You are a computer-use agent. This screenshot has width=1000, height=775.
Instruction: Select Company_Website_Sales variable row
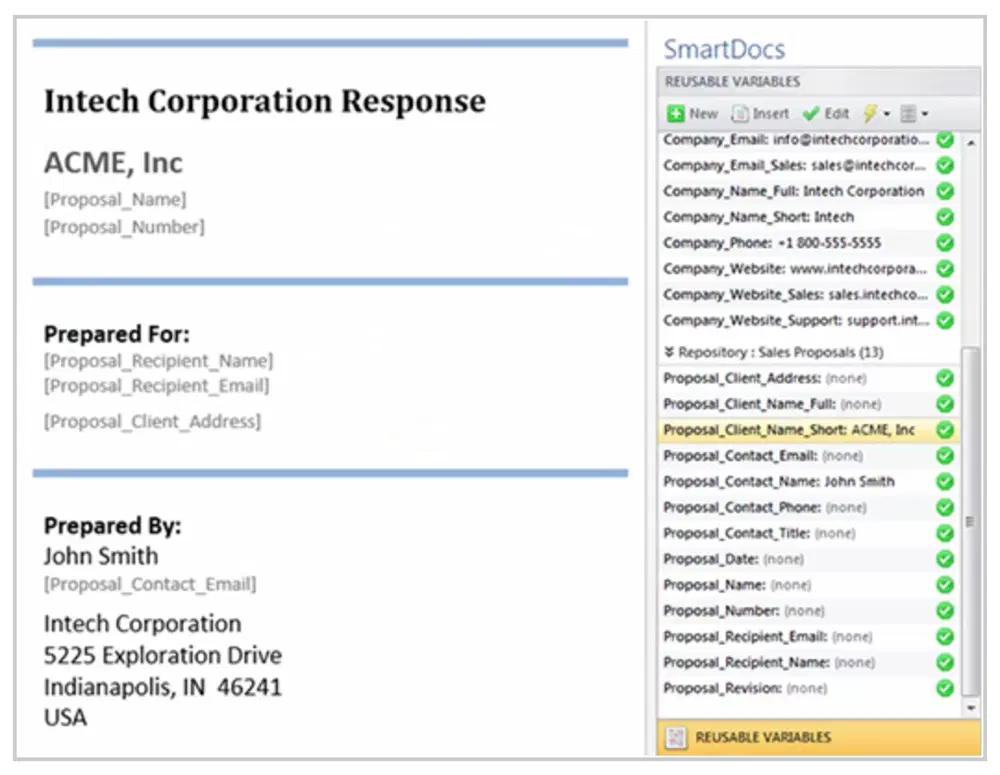tap(808, 295)
